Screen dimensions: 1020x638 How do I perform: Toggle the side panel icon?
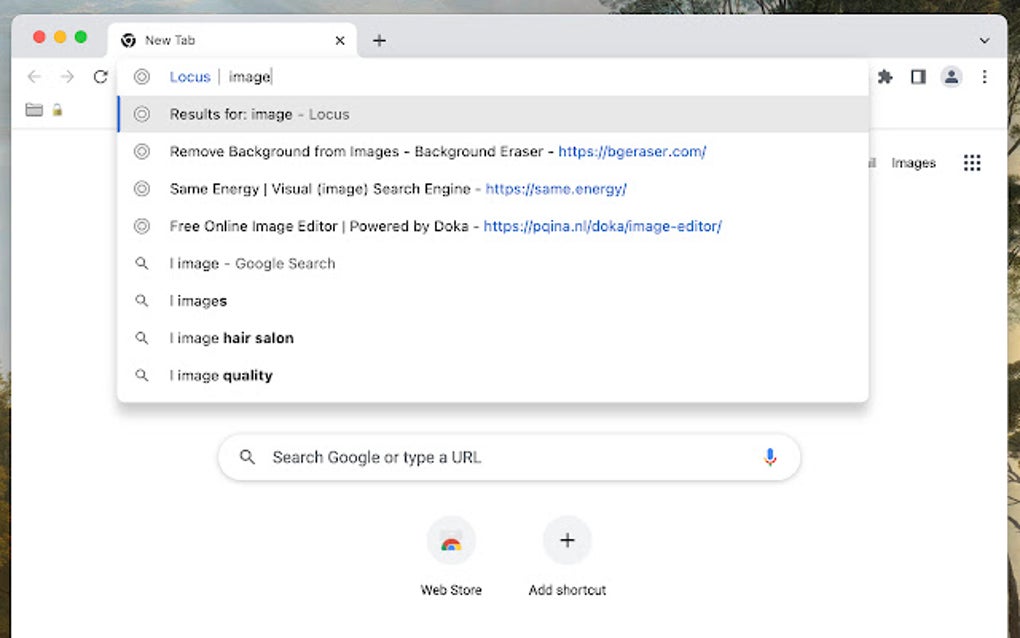pyautogui.click(x=918, y=77)
